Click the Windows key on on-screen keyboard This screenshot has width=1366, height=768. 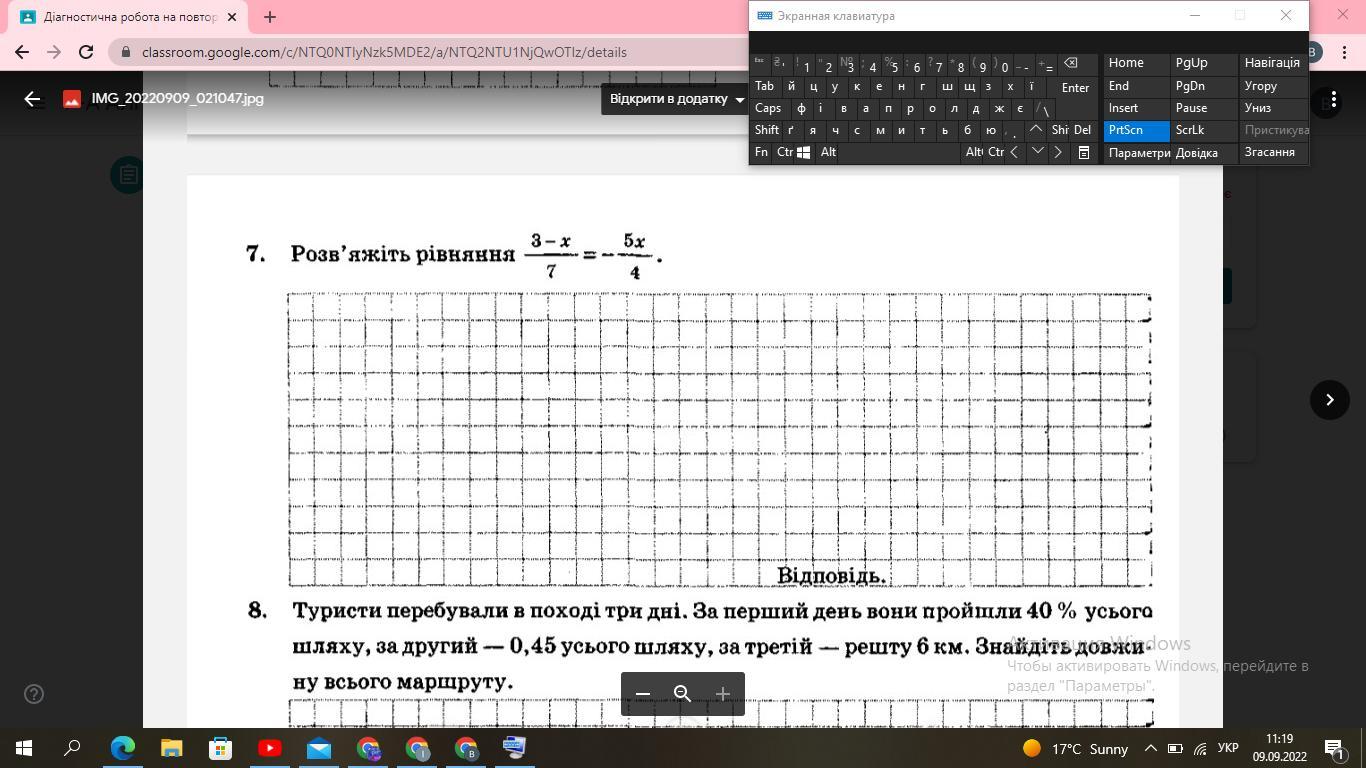[803, 152]
